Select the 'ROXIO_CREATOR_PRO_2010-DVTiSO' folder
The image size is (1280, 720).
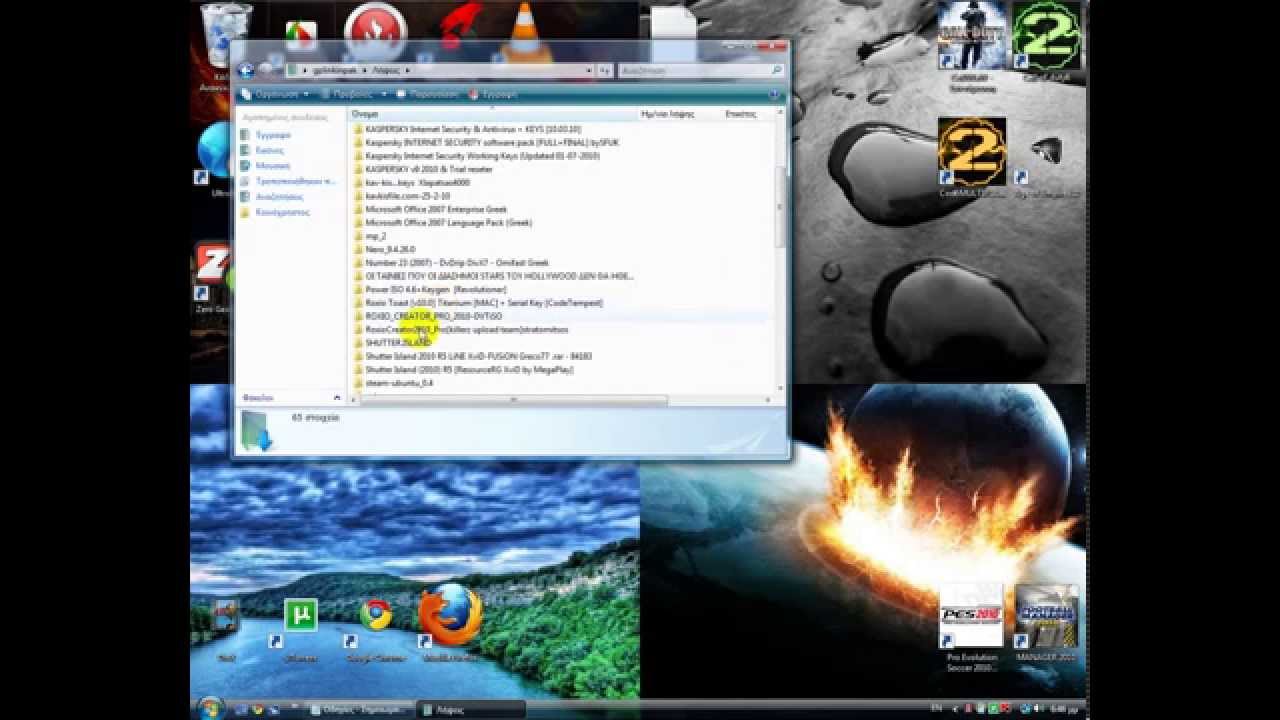(x=433, y=316)
